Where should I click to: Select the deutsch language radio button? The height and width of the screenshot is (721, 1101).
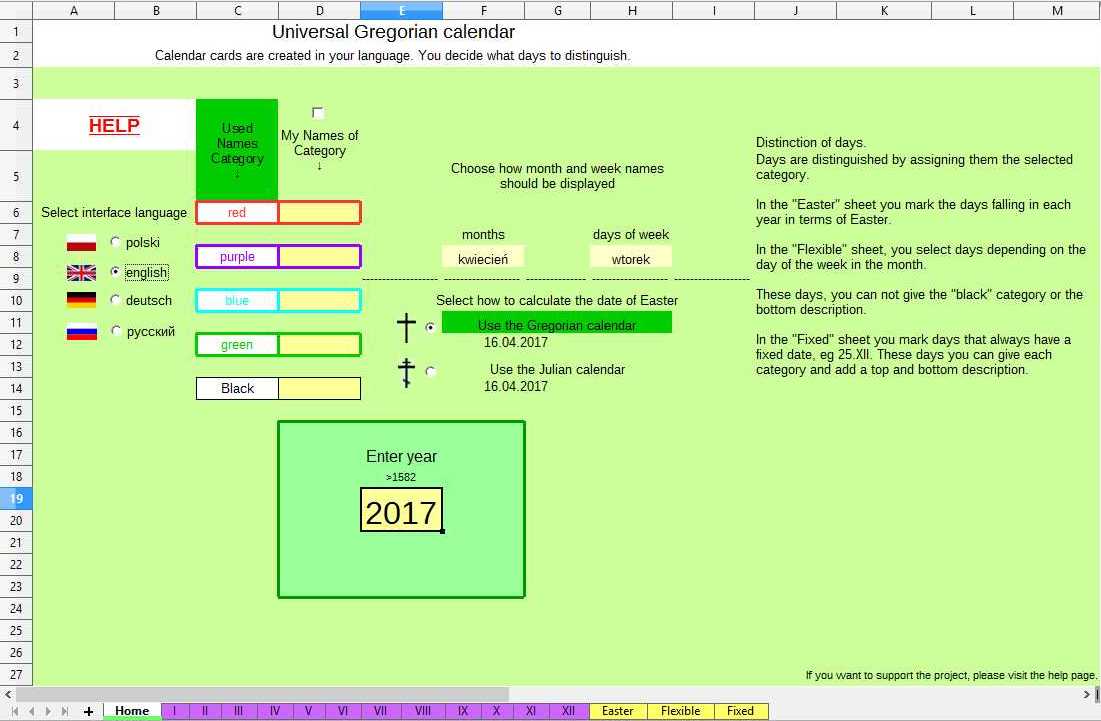[116, 300]
